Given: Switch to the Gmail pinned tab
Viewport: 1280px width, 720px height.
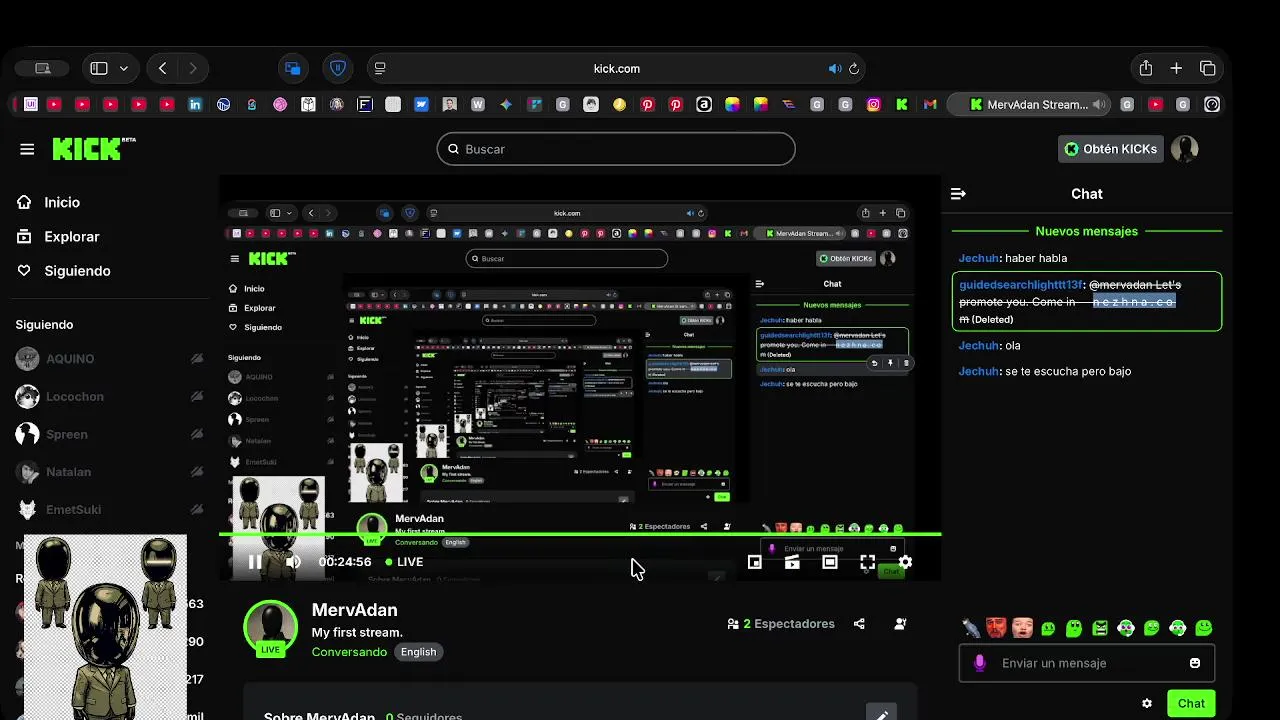Looking at the screenshot, I should [930, 104].
